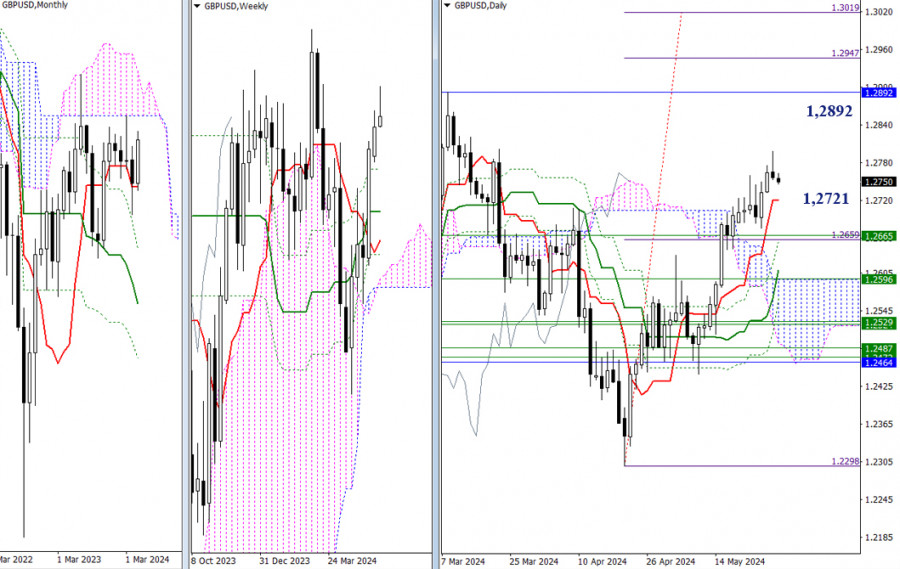Open the GBPUSD,Daily chart dropdown triangle
Screen dimensions: 900x569
[x=447, y=6]
